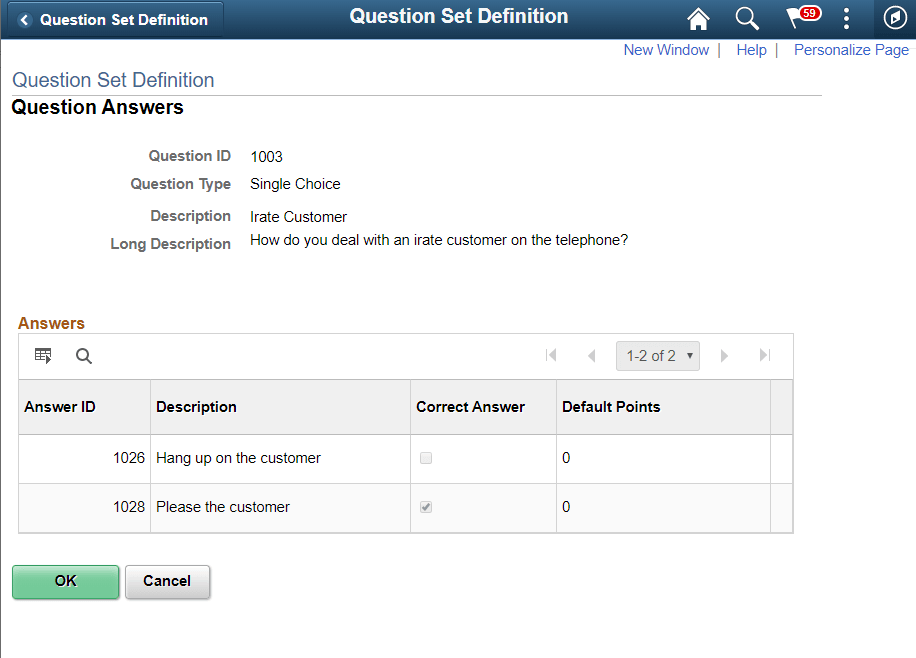This screenshot has width=916, height=658.
Task: Jump to first row using first-row arrow
Action: click(551, 355)
